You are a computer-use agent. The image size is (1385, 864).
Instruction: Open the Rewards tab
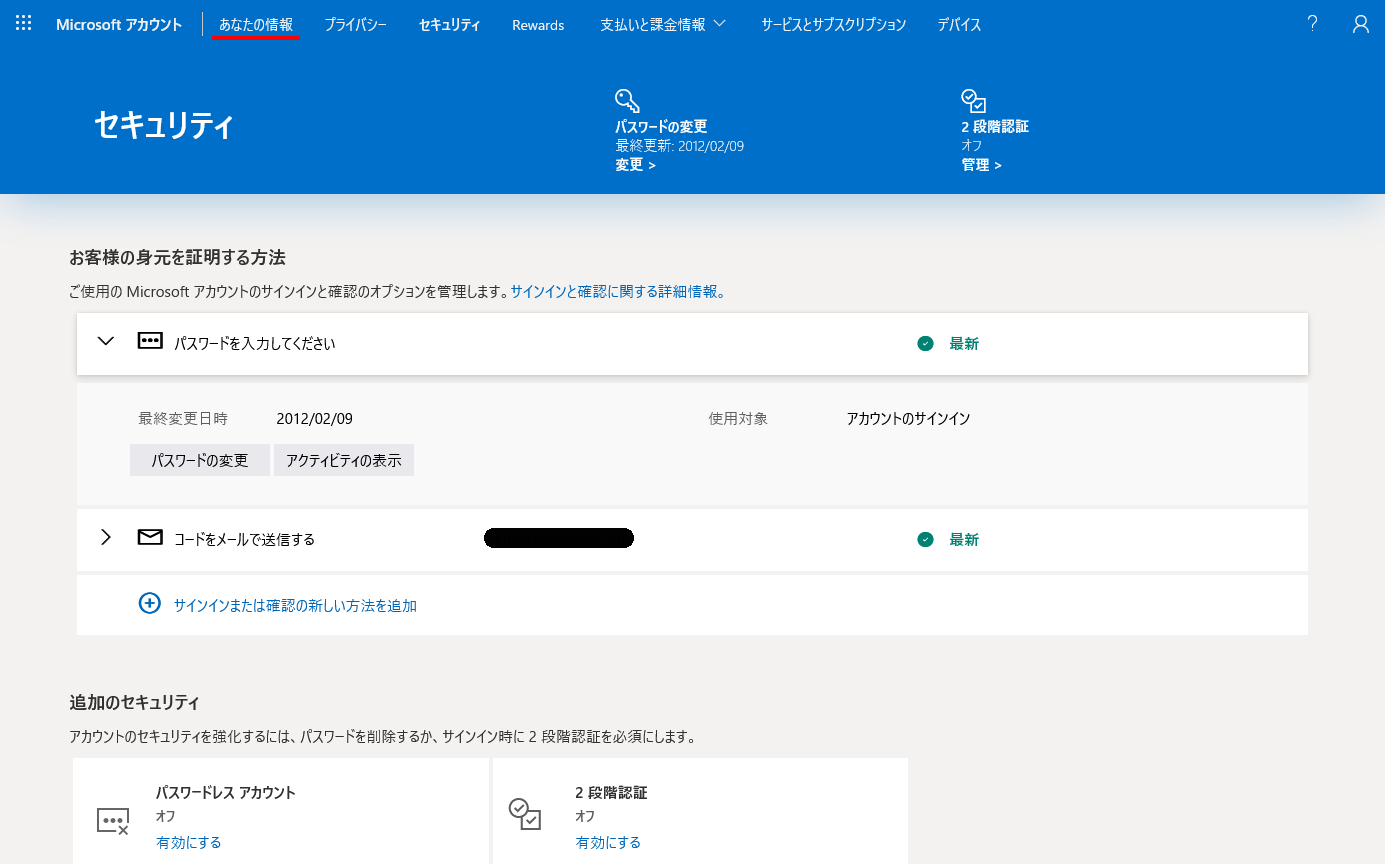538,24
